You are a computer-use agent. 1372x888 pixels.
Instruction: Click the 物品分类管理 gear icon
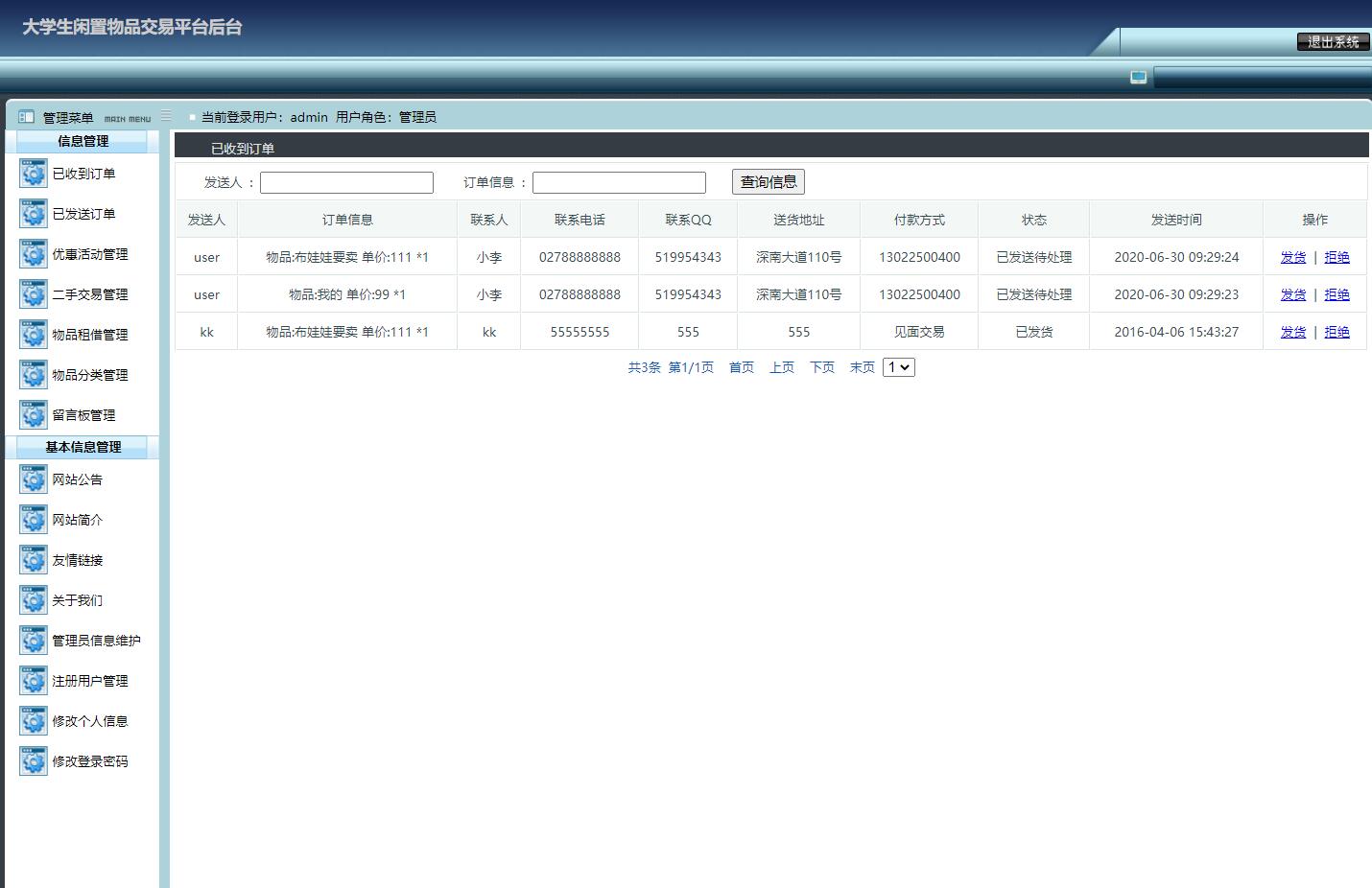(34, 375)
